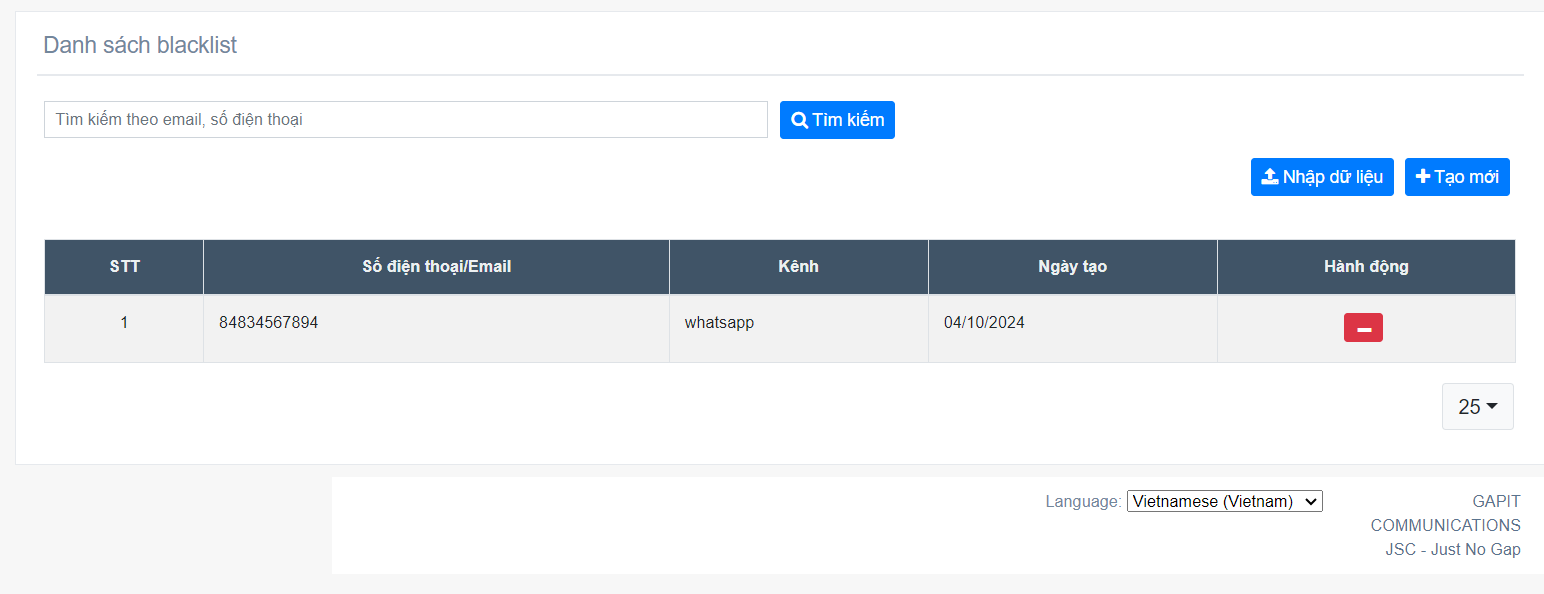Open the Language selection combo box
1544x594 pixels.
pos(1225,501)
